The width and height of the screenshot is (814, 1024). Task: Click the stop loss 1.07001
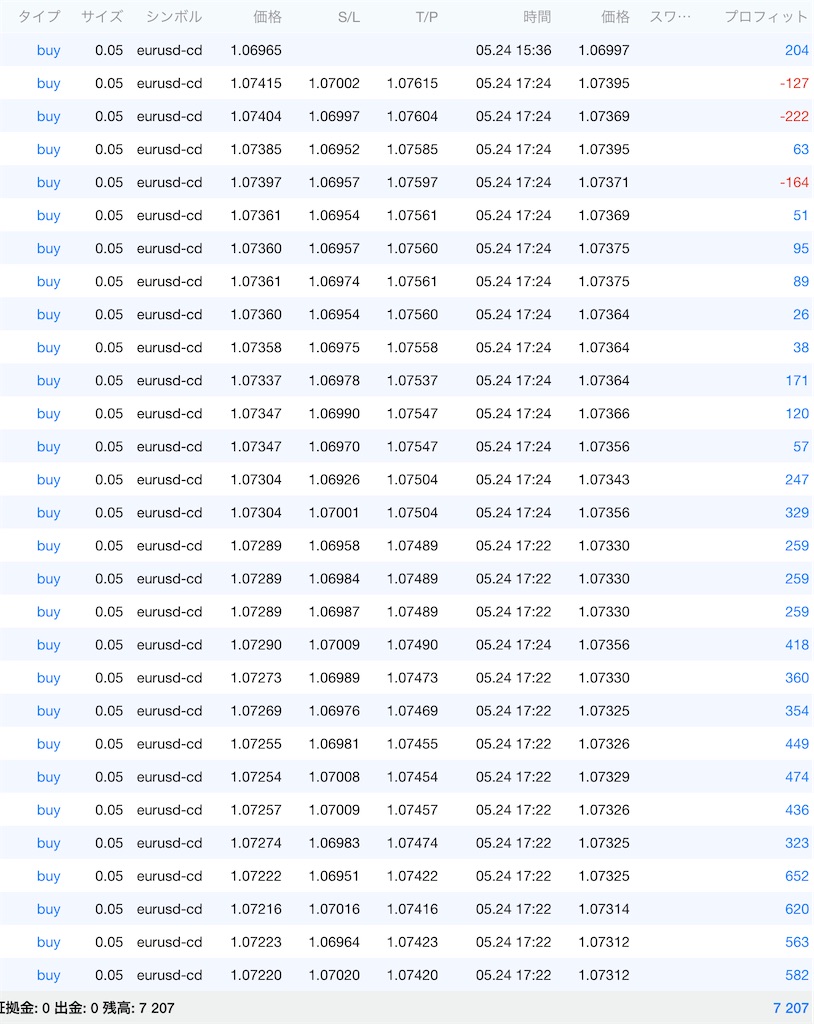tap(334, 513)
